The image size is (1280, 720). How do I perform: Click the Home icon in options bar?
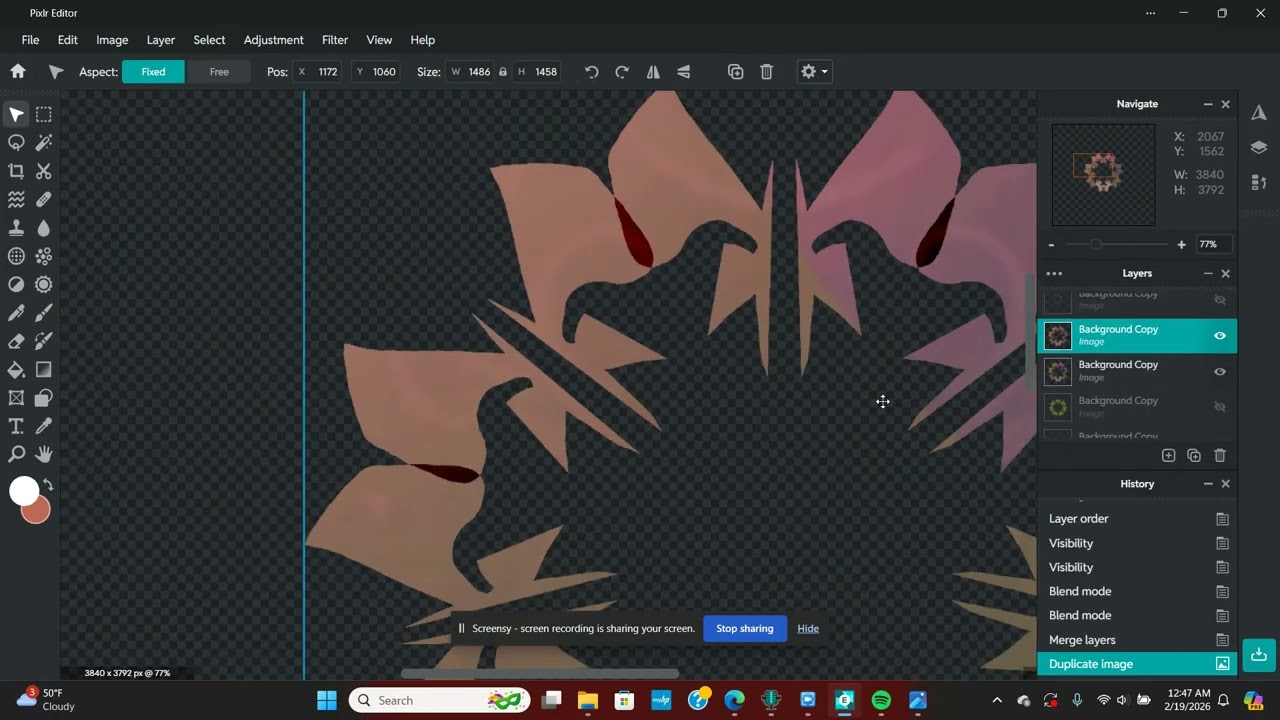(17, 71)
